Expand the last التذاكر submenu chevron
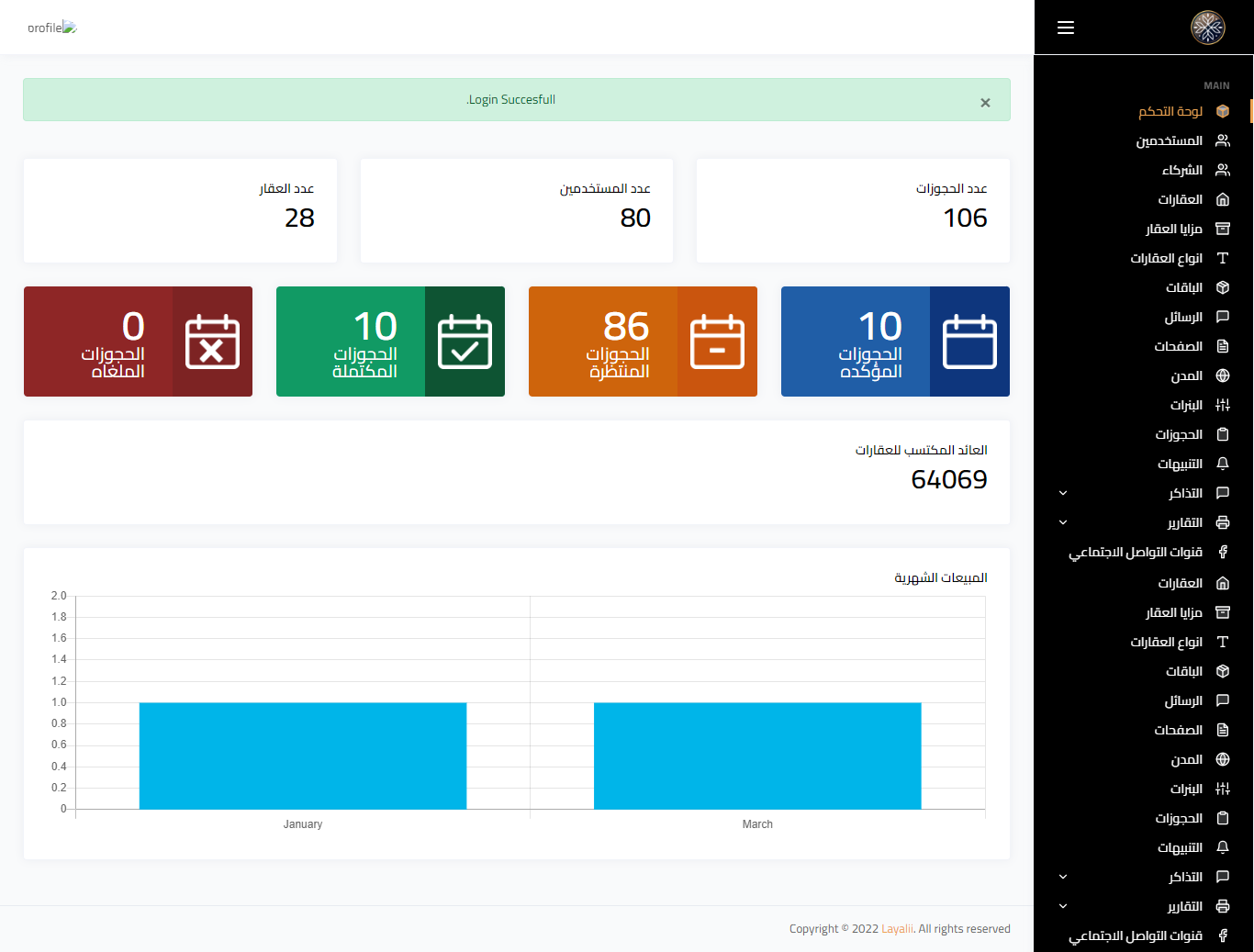Viewport: 1254px width, 952px height. tap(1063, 877)
